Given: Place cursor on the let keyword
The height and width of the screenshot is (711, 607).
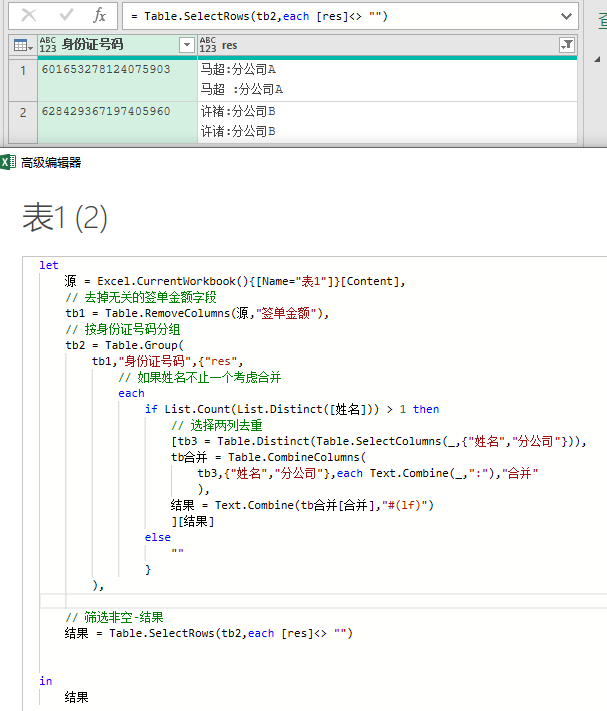Looking at the screenshot, I should (49, 265).
